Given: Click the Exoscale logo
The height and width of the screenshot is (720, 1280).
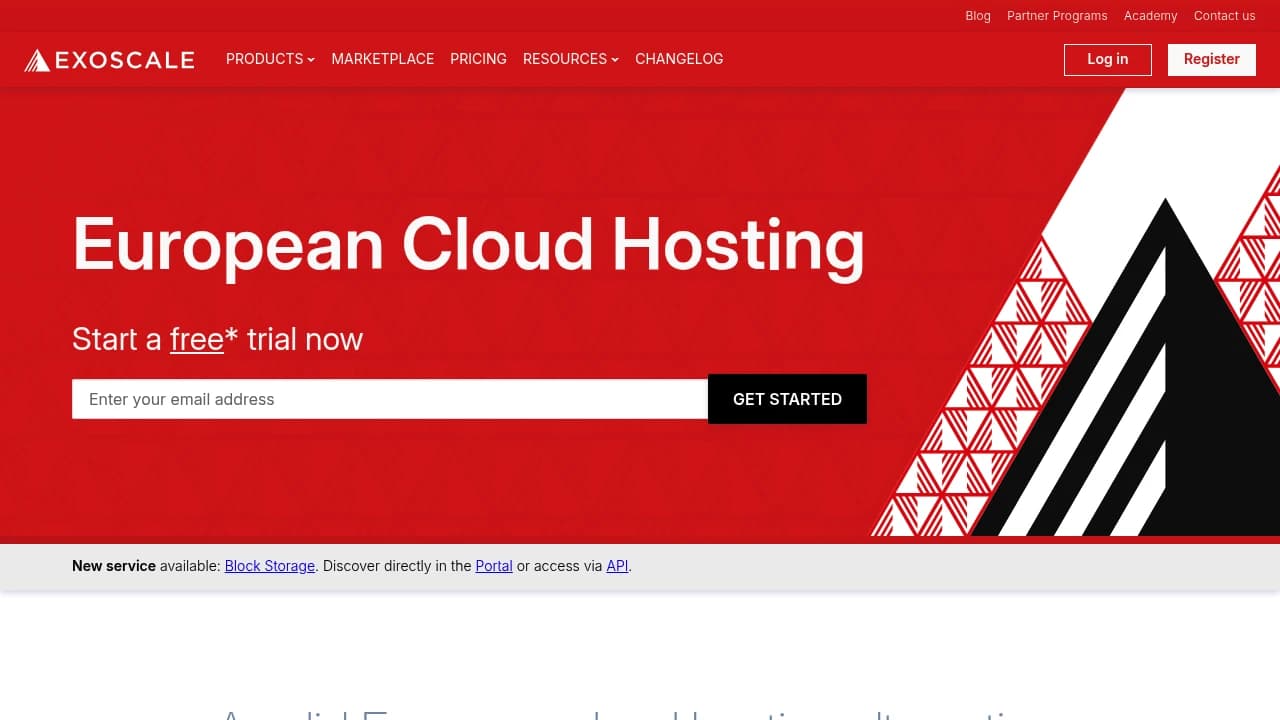Looking at the screenshot, I should [109, 60].
